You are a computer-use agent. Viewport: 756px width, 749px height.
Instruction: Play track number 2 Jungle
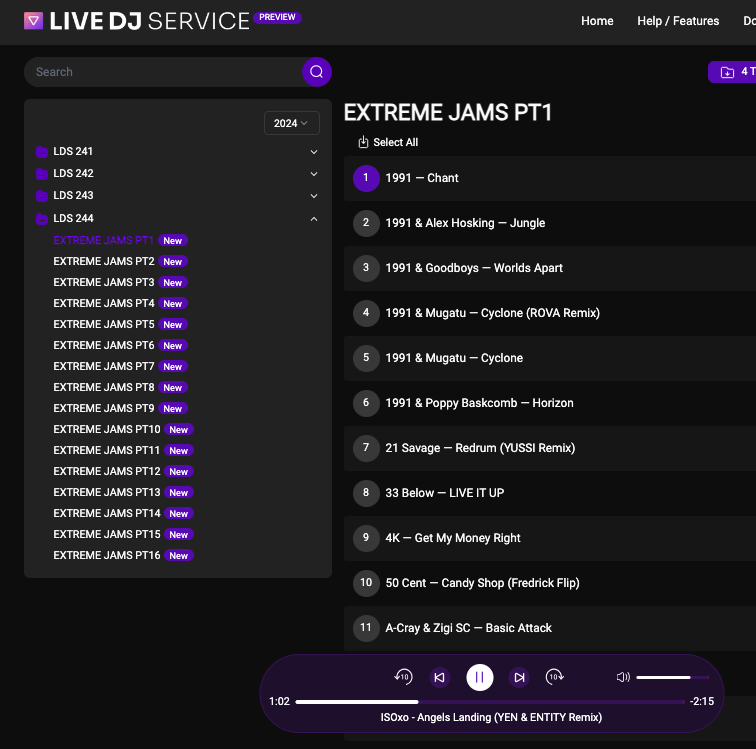click(x=366, y=223)
